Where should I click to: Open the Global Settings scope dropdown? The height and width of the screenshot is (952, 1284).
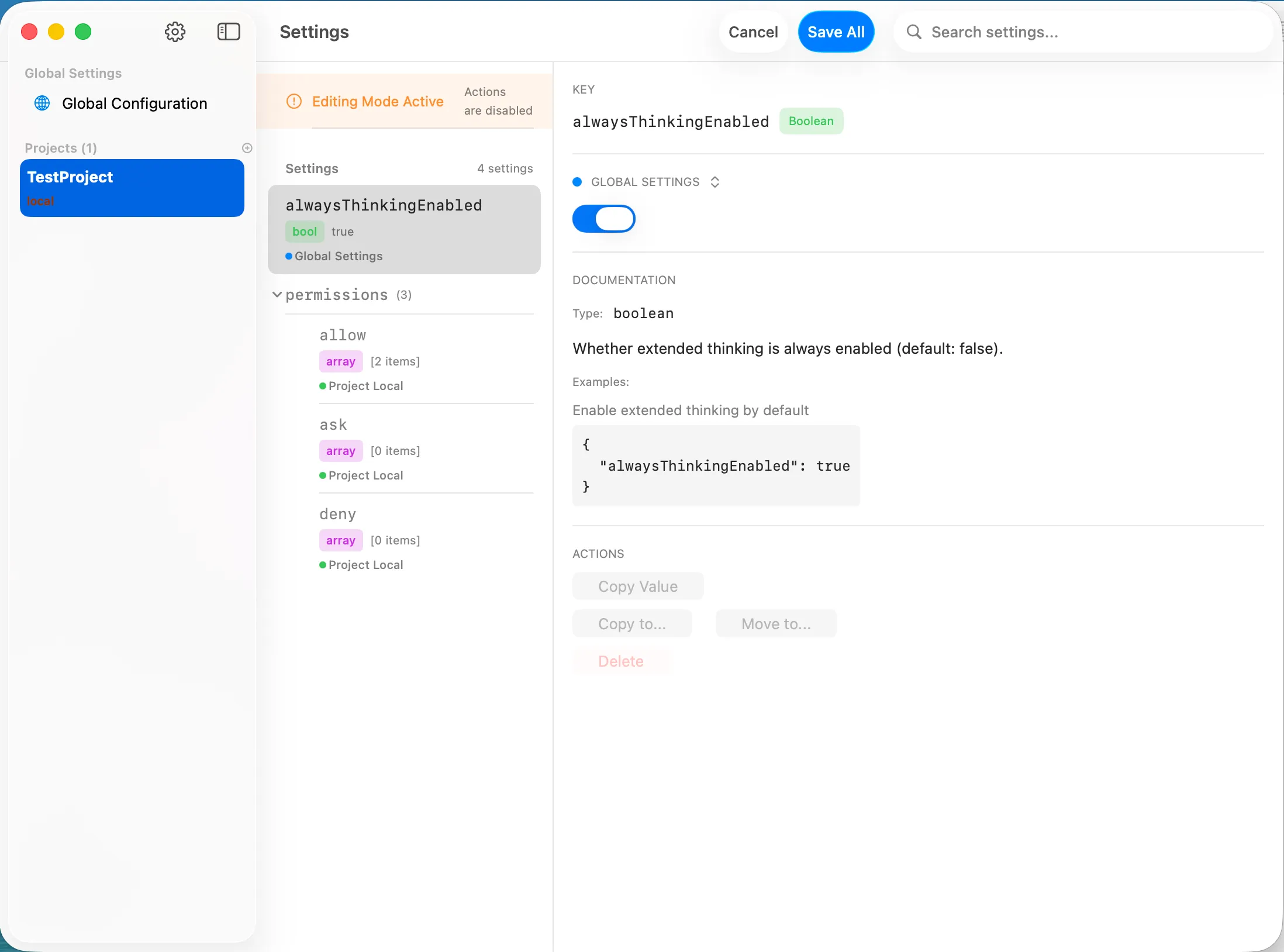pos(715,182)
